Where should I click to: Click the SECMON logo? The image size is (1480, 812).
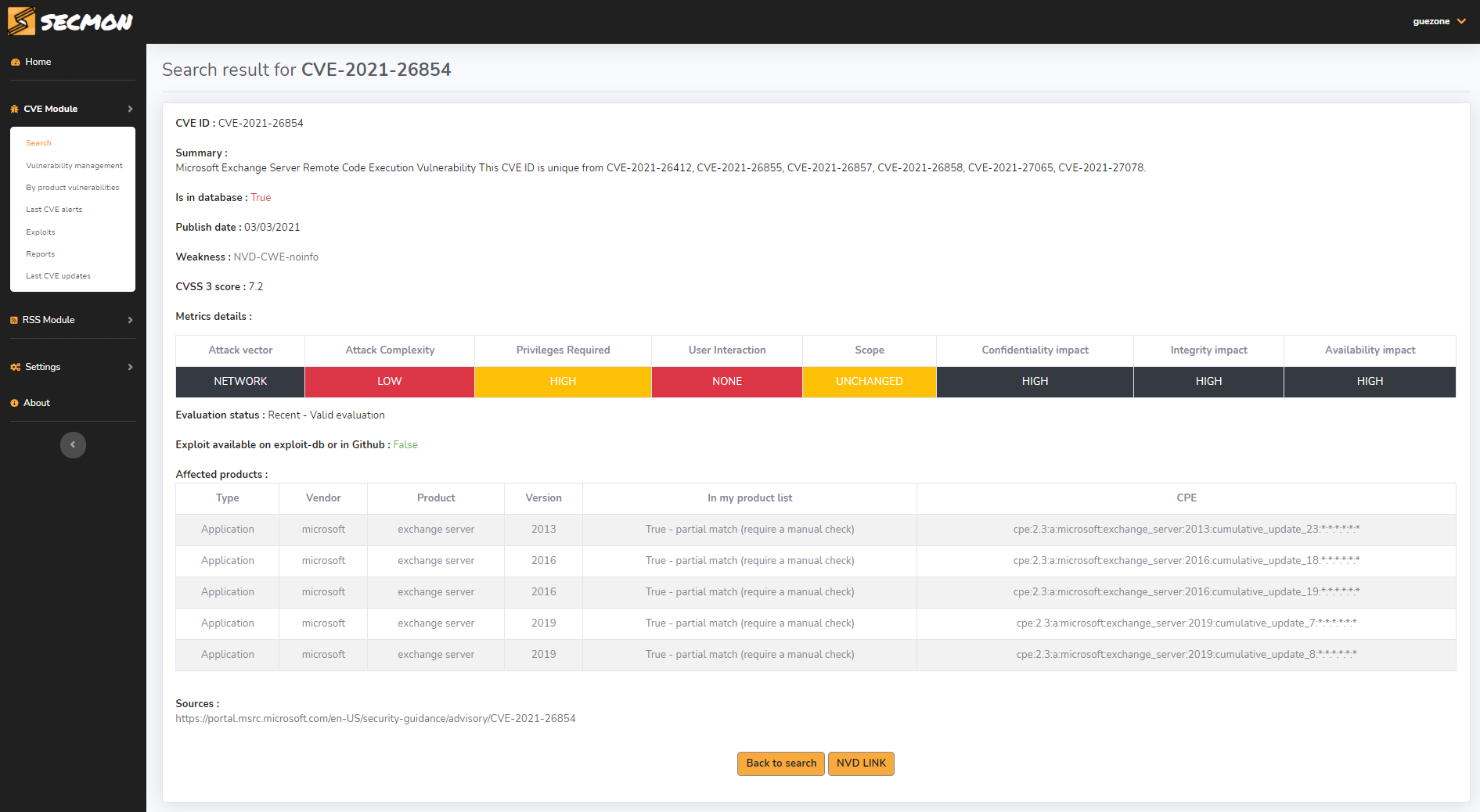pyautogui.click(x=70, y=21)
